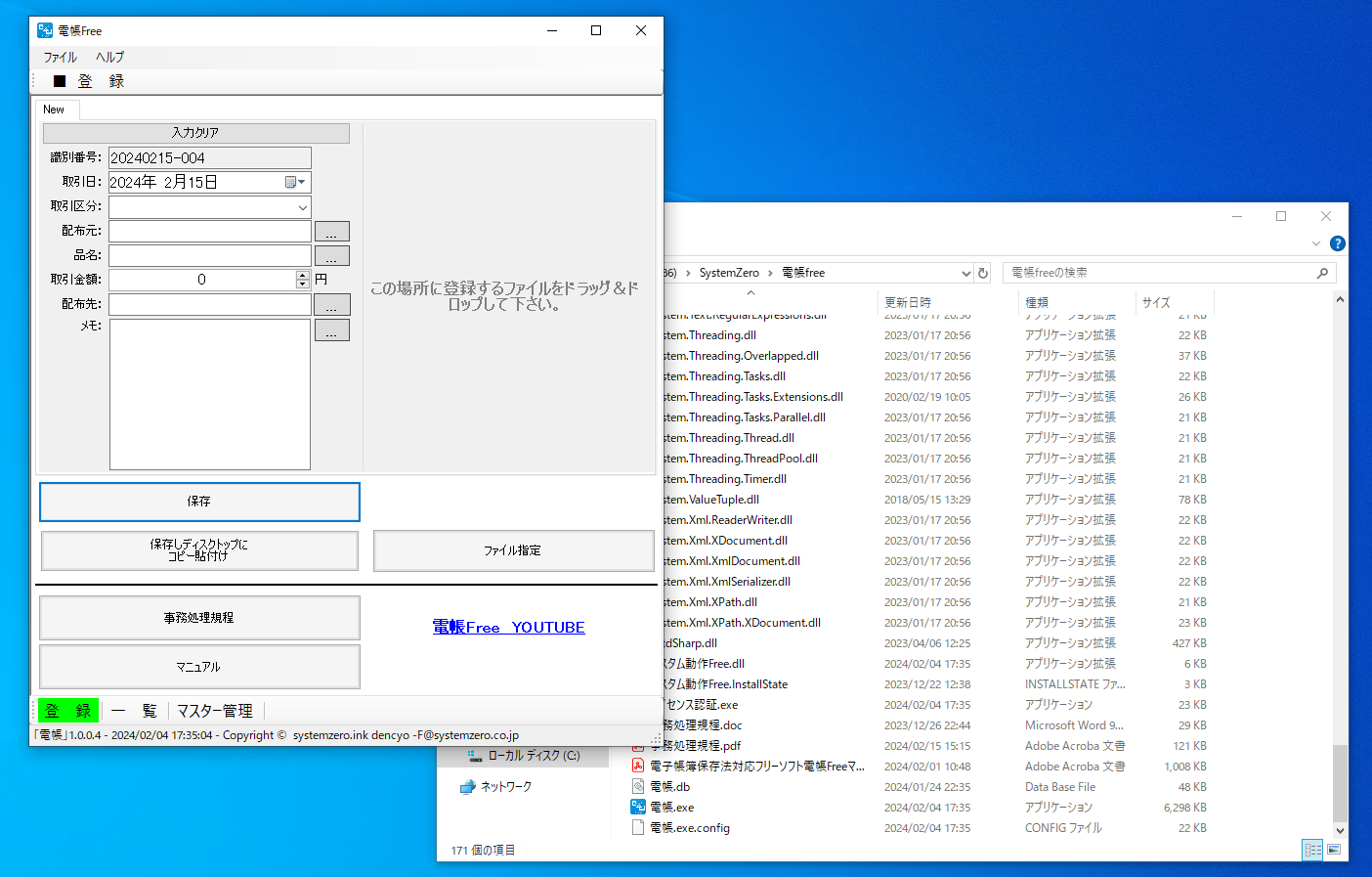This screenshot has width=1372, height=877.
Task: Click the PDF icon beside 事務処理規程.pdf
Action: click(x=637, y=745)
